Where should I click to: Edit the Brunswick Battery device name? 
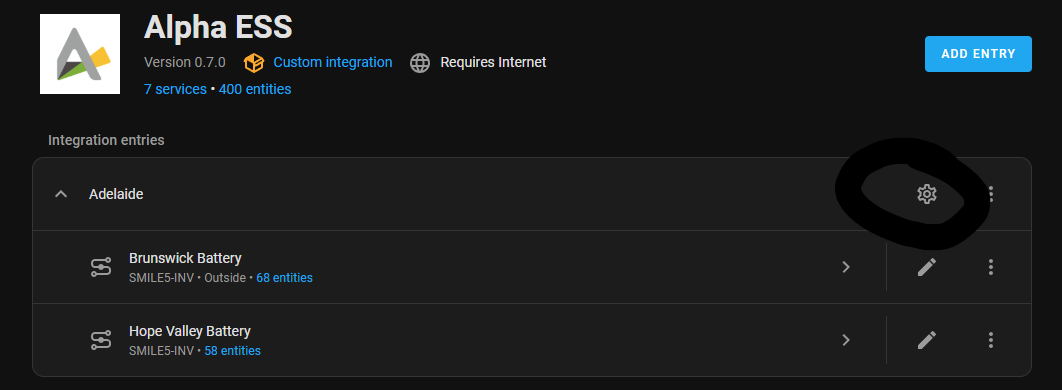(927, 267)
